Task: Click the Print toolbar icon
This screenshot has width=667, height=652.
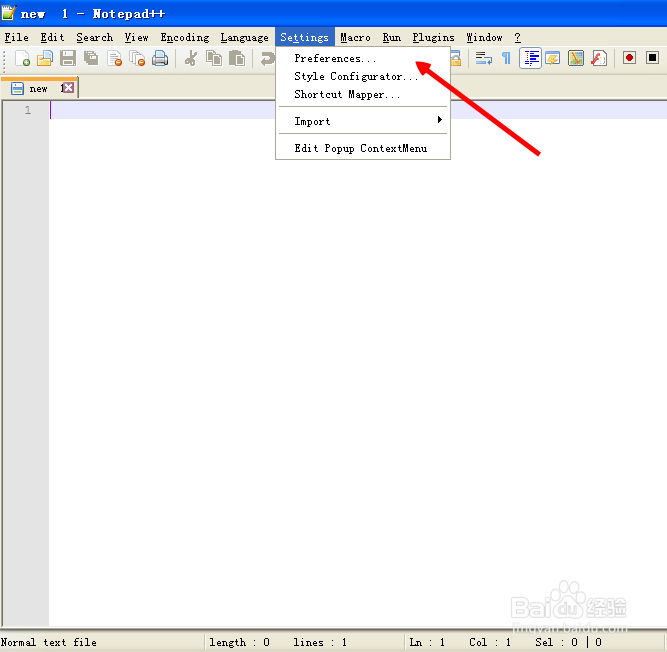Action: pos(160,58)
